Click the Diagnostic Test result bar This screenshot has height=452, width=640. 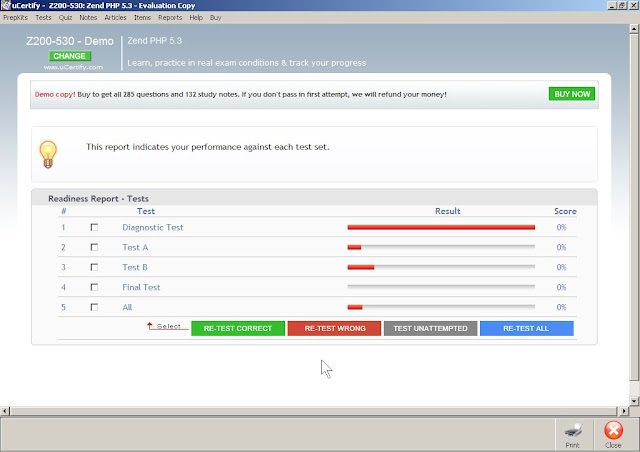pos(441,227)
